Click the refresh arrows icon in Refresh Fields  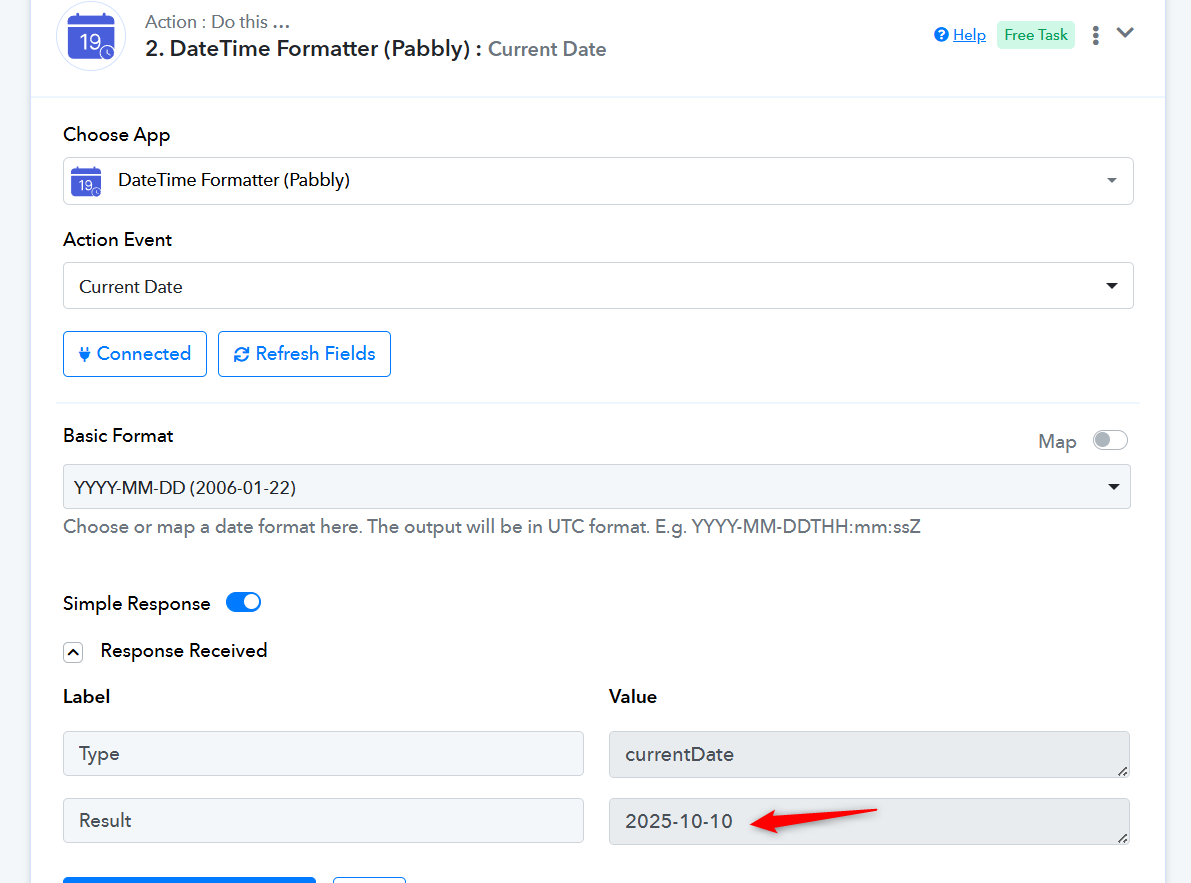pos(242,355)
